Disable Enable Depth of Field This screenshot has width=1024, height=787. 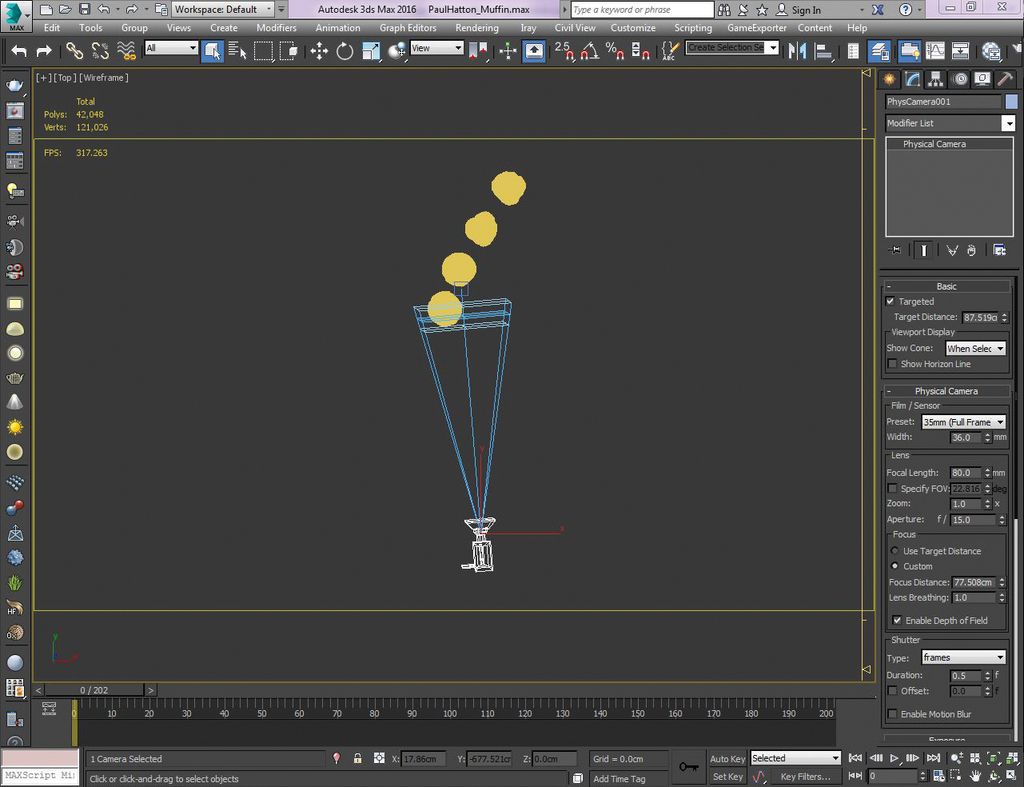pyautogui.click(x=897, y=620)
